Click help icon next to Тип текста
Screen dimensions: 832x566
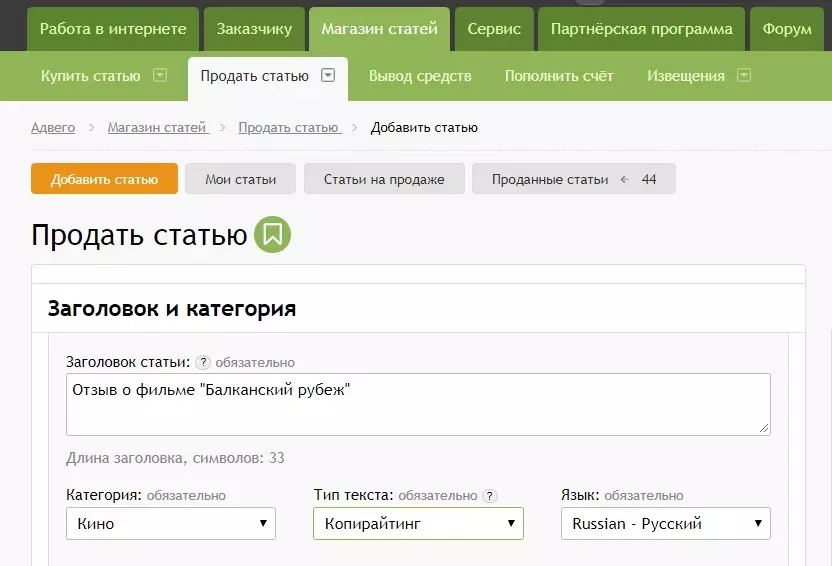489,495
